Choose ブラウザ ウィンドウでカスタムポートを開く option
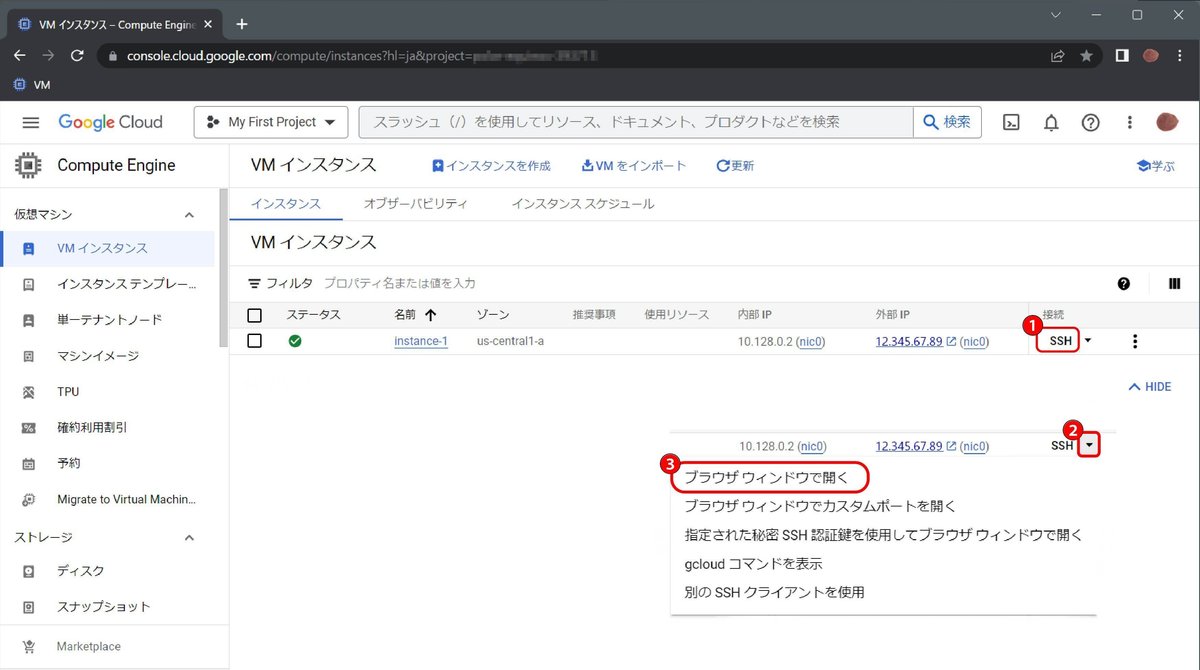The width and height of the screenshot is (1200, 670). (820, 506)
